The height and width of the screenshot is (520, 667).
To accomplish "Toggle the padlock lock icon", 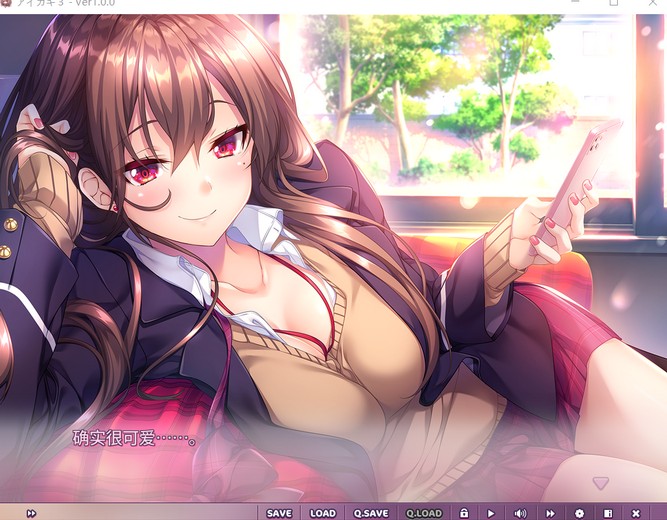I will (464, 513).
